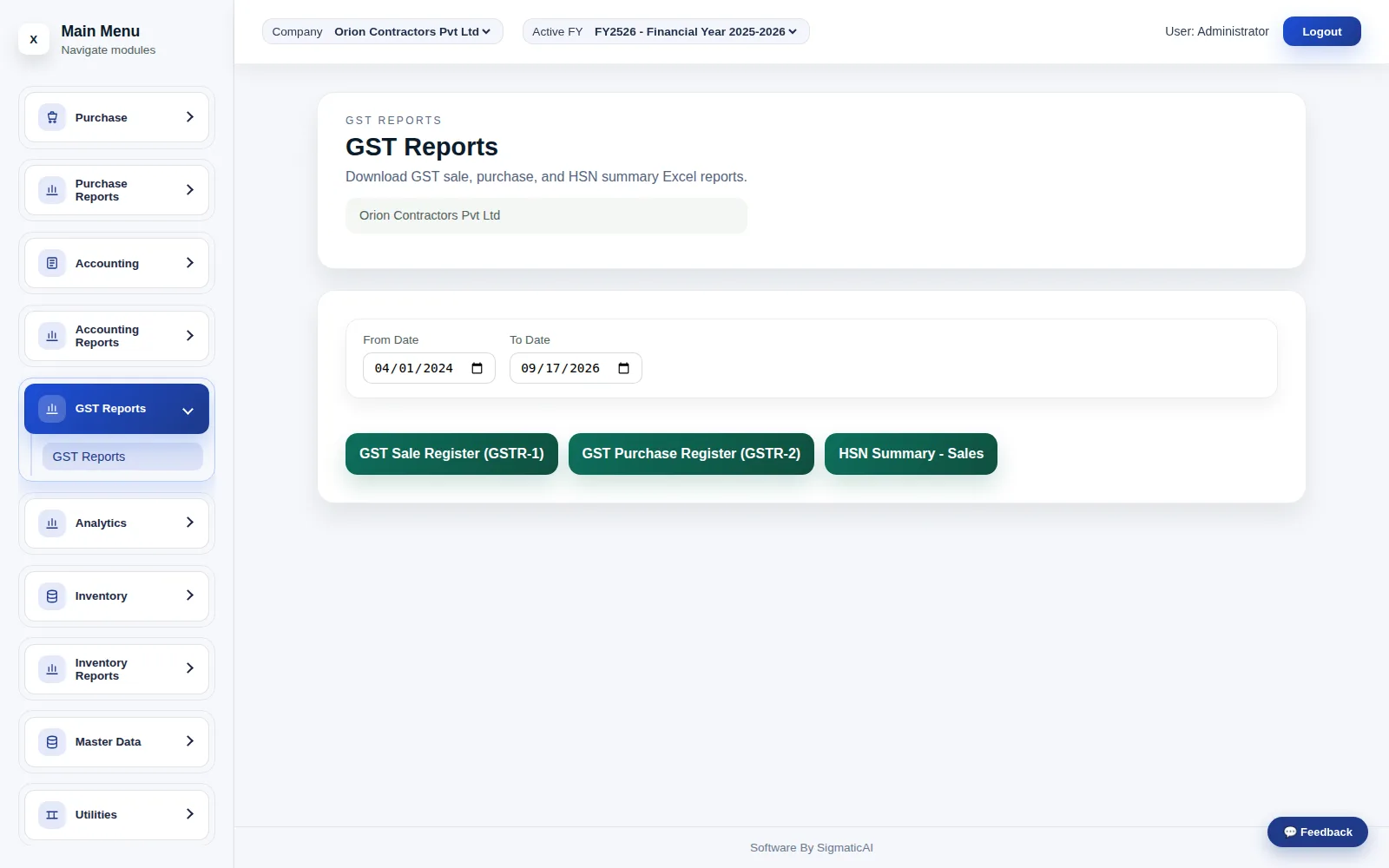1389x868 pixels.
Task: Click the GST Reports chart icon
Action: (x=52, y=409)
